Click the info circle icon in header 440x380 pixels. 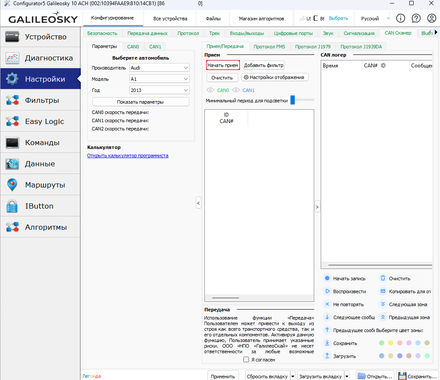point(400,18)
